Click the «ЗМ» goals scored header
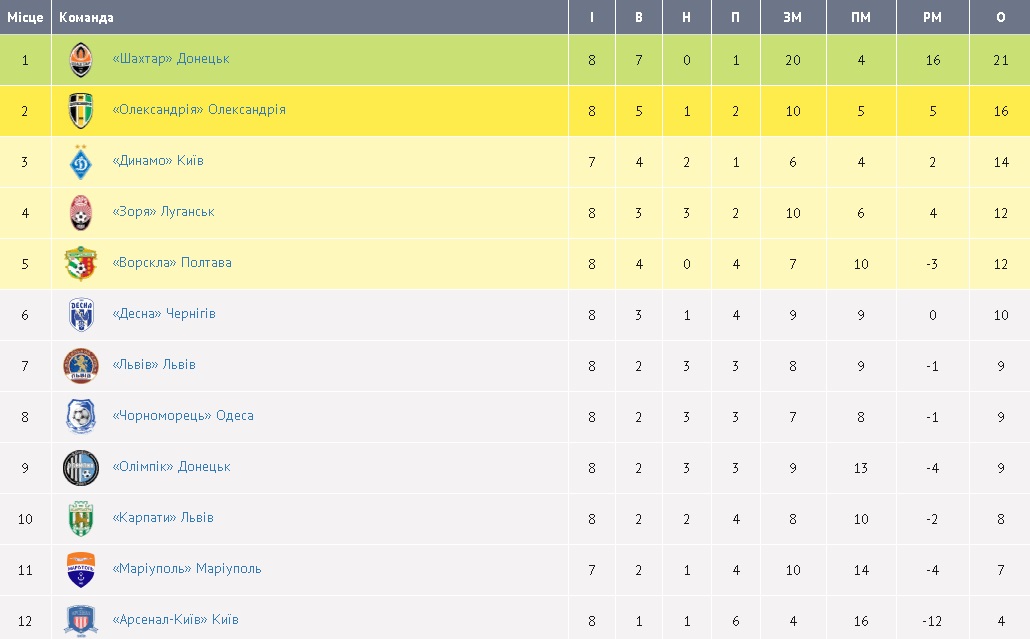 click(x=792, y=17)
